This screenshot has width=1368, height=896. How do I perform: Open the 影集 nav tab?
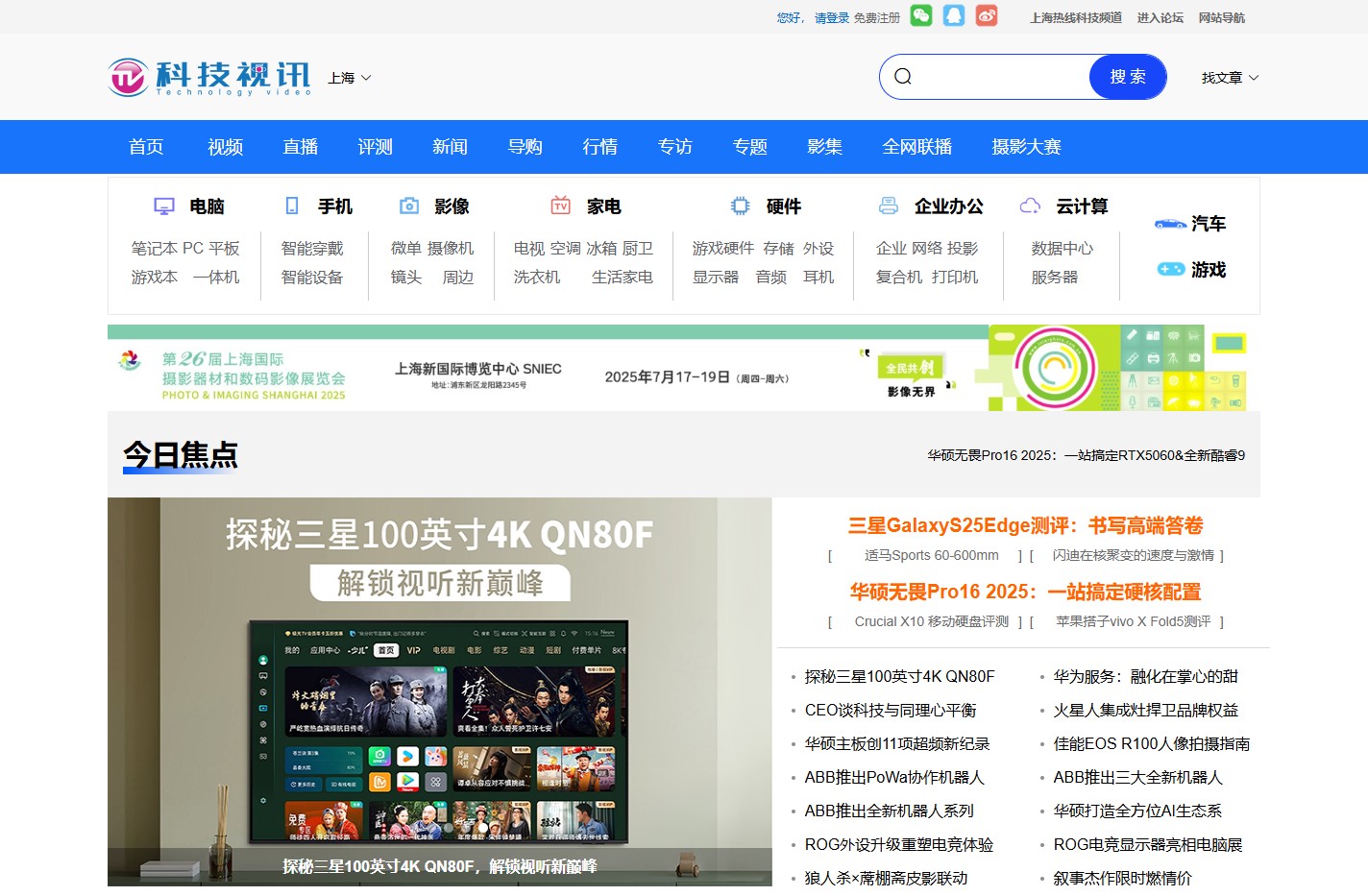pyautogui.click(x=825, y=147)
